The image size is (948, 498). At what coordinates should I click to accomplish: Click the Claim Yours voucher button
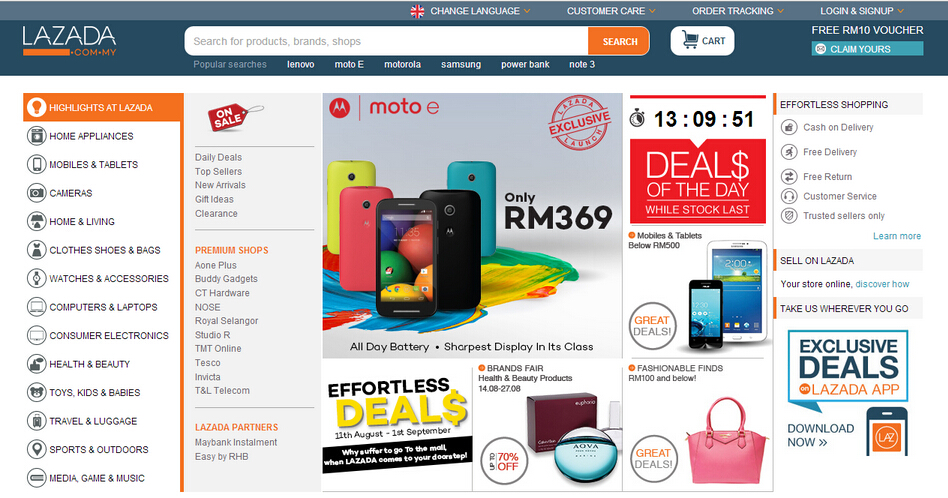click(867, 49)
